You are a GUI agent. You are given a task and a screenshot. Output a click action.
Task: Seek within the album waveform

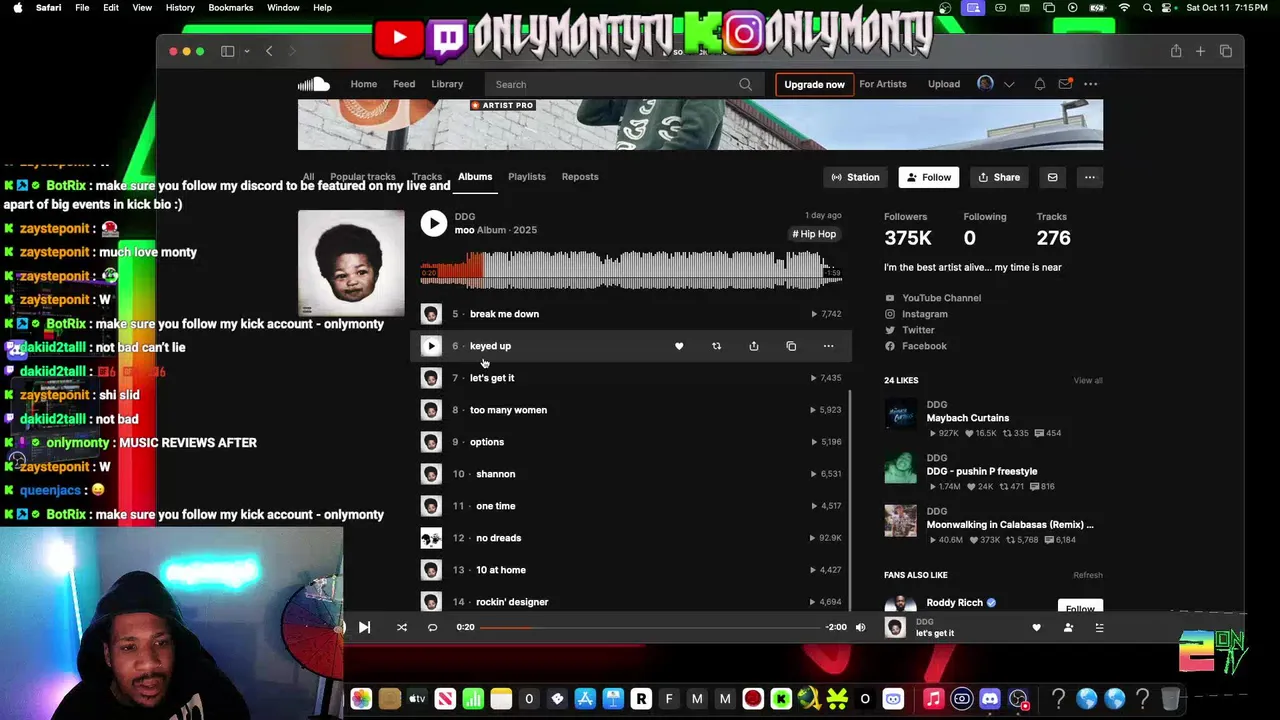point(630,270)
